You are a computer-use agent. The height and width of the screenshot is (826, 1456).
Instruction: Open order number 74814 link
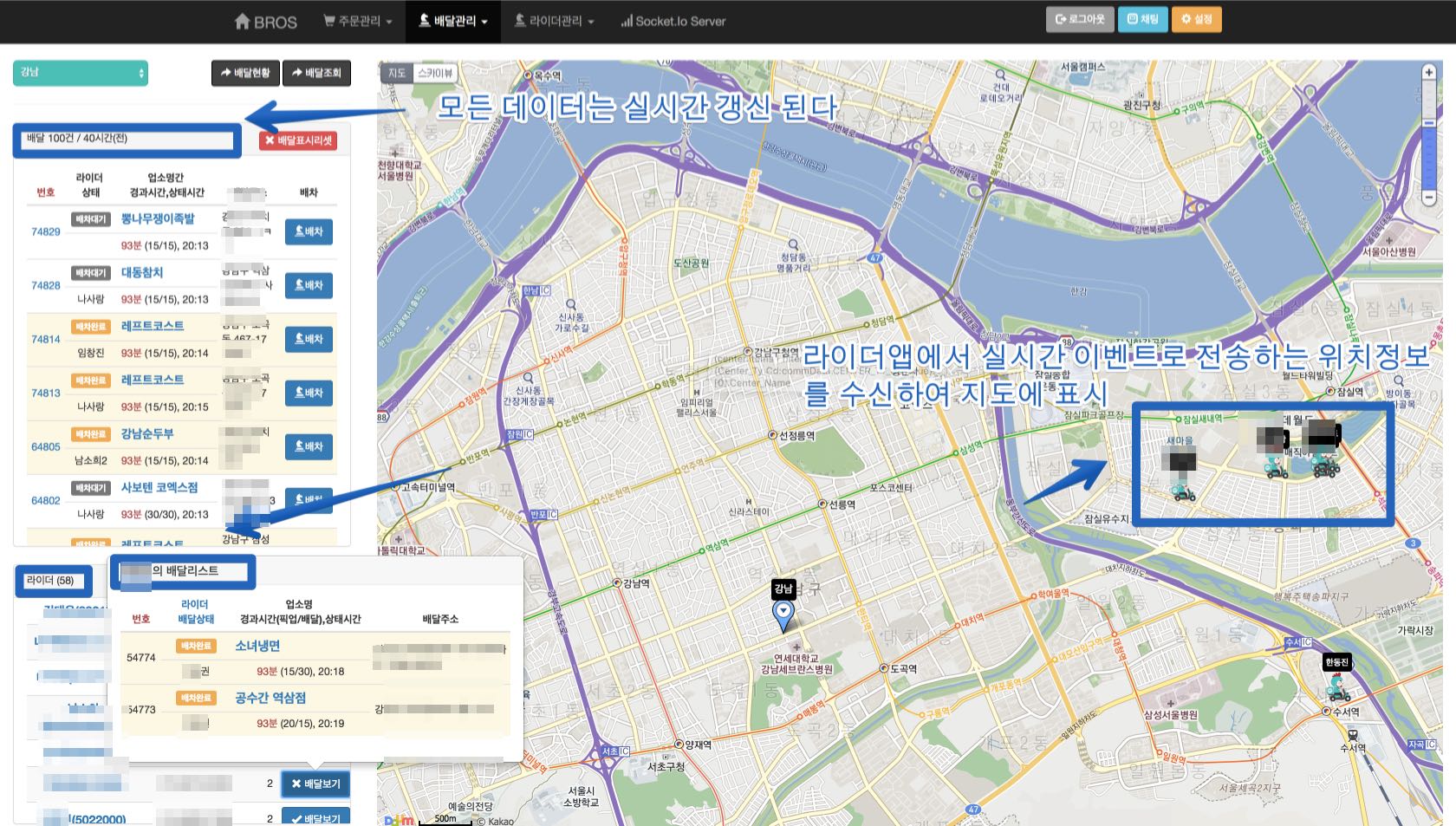pos(46,339)
